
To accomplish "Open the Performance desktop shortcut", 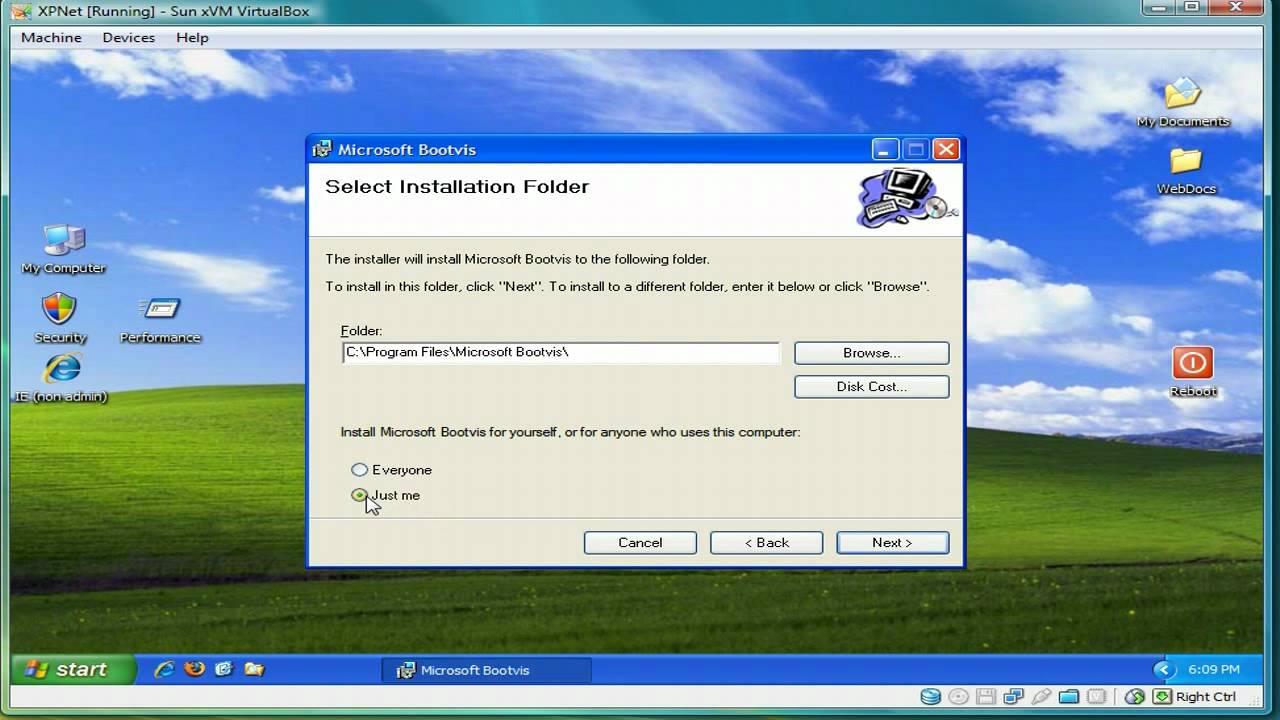I will pos(160,309).
